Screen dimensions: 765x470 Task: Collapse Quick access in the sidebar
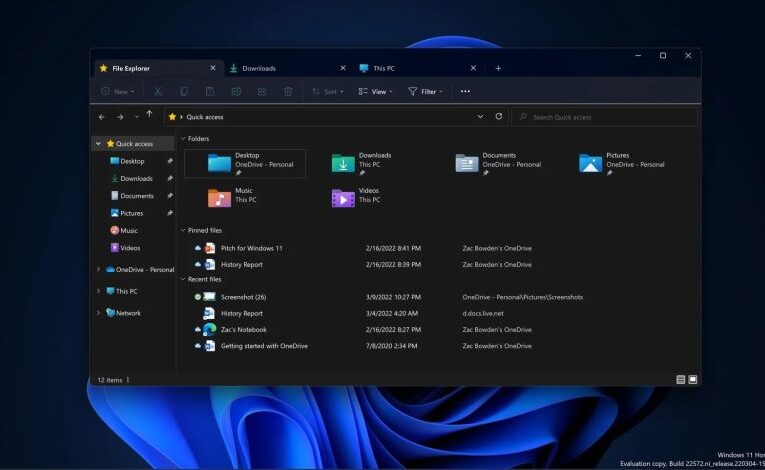pos(99,143)
